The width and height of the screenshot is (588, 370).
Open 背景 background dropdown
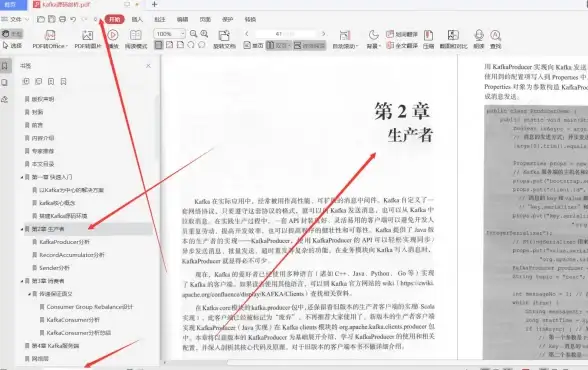[374, 39]
